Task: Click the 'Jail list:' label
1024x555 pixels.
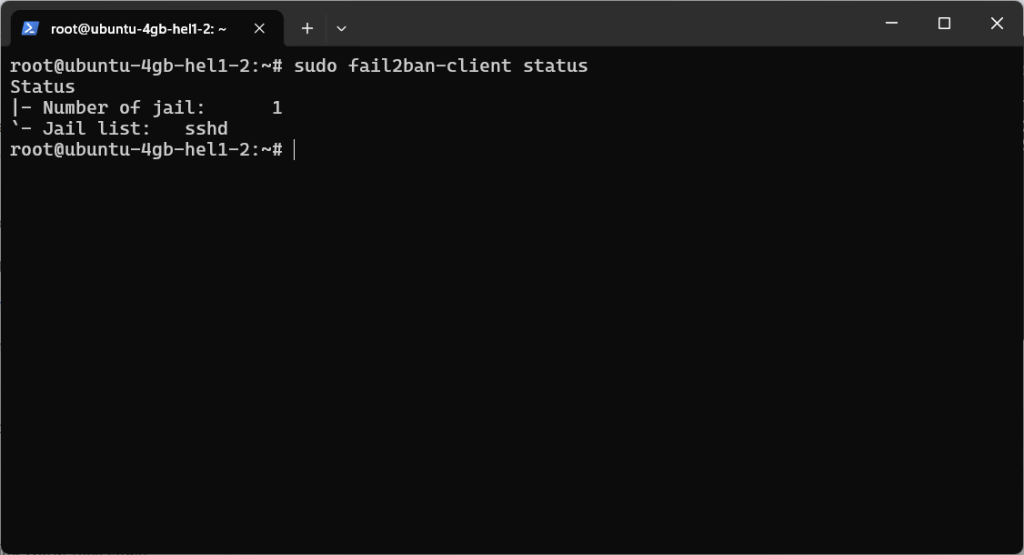Action: (96, 129)
